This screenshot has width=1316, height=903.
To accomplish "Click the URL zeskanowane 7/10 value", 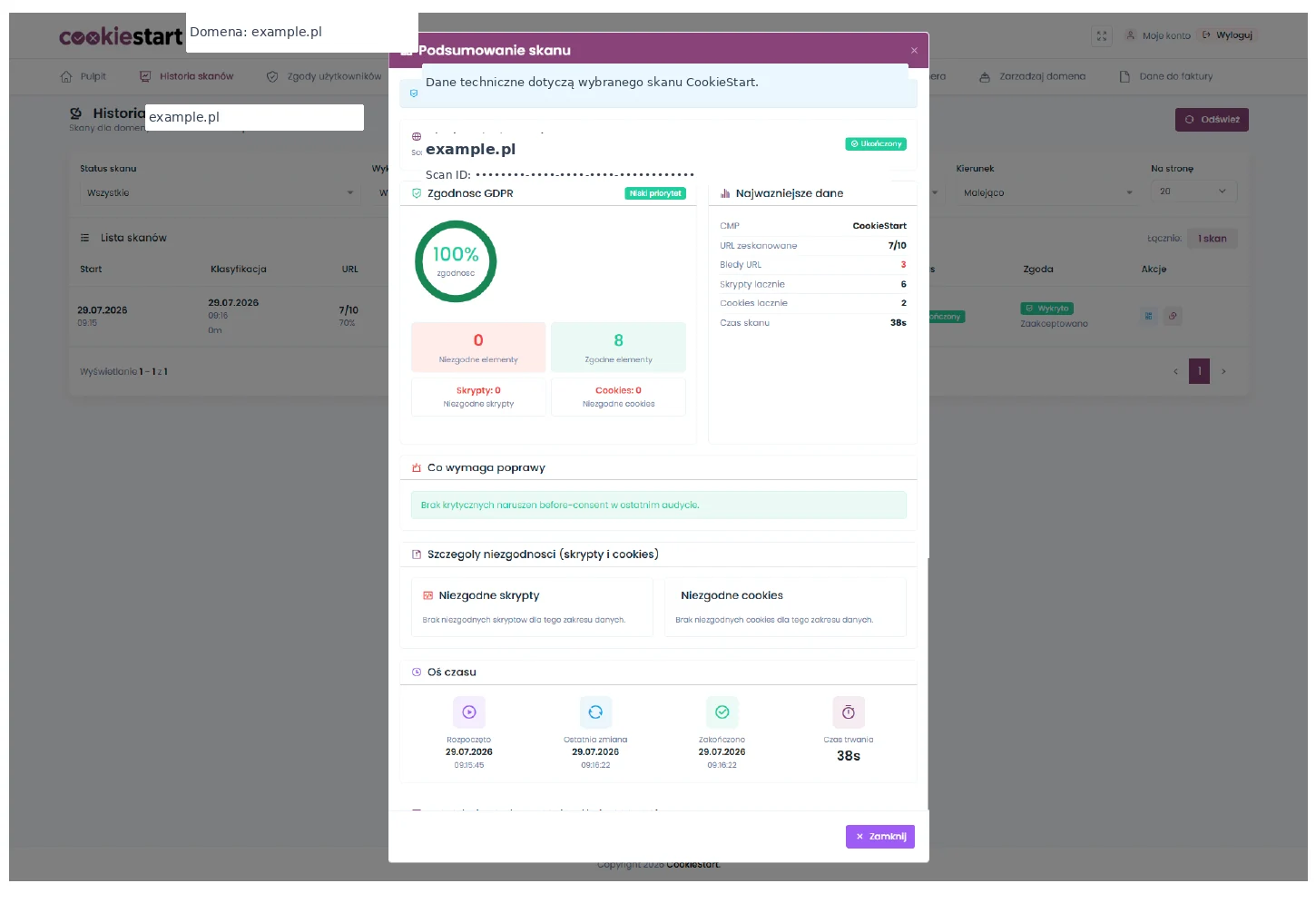I will tap(897, 246).
